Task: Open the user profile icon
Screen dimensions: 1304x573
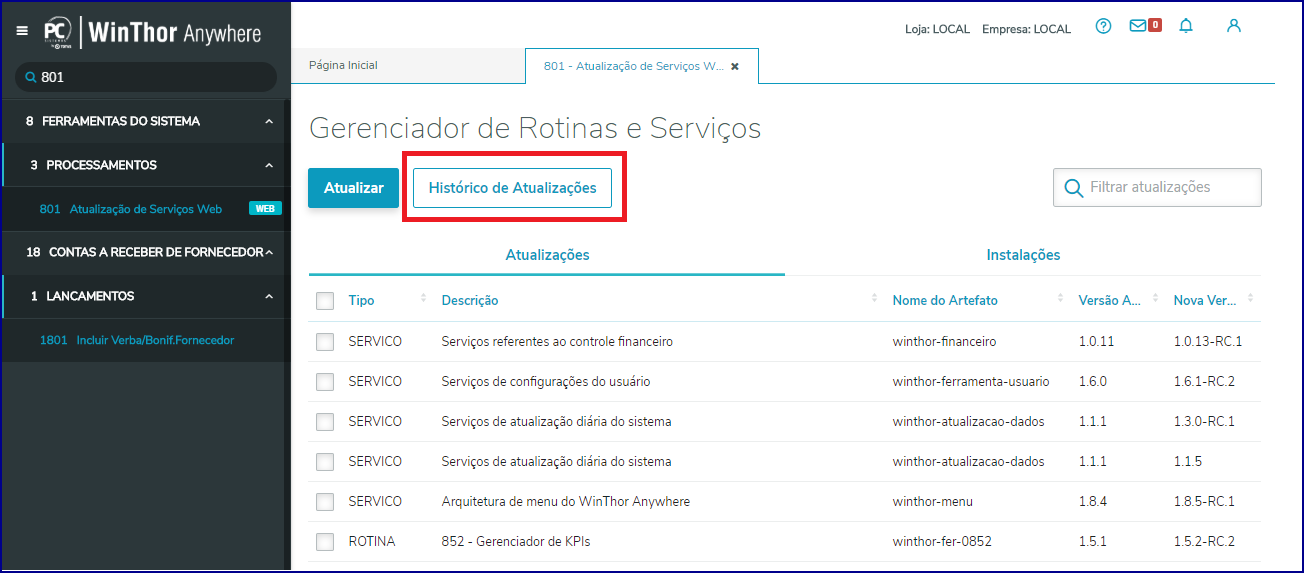Action: pos(1234,26)
